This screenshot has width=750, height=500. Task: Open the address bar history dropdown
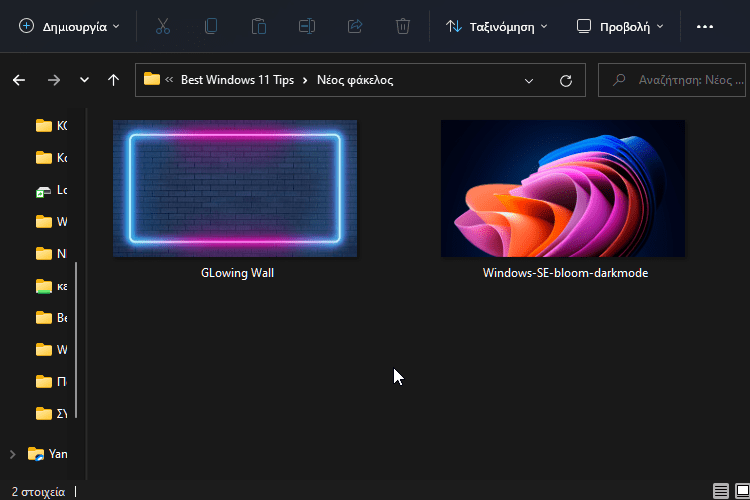[x=529, y=80]
